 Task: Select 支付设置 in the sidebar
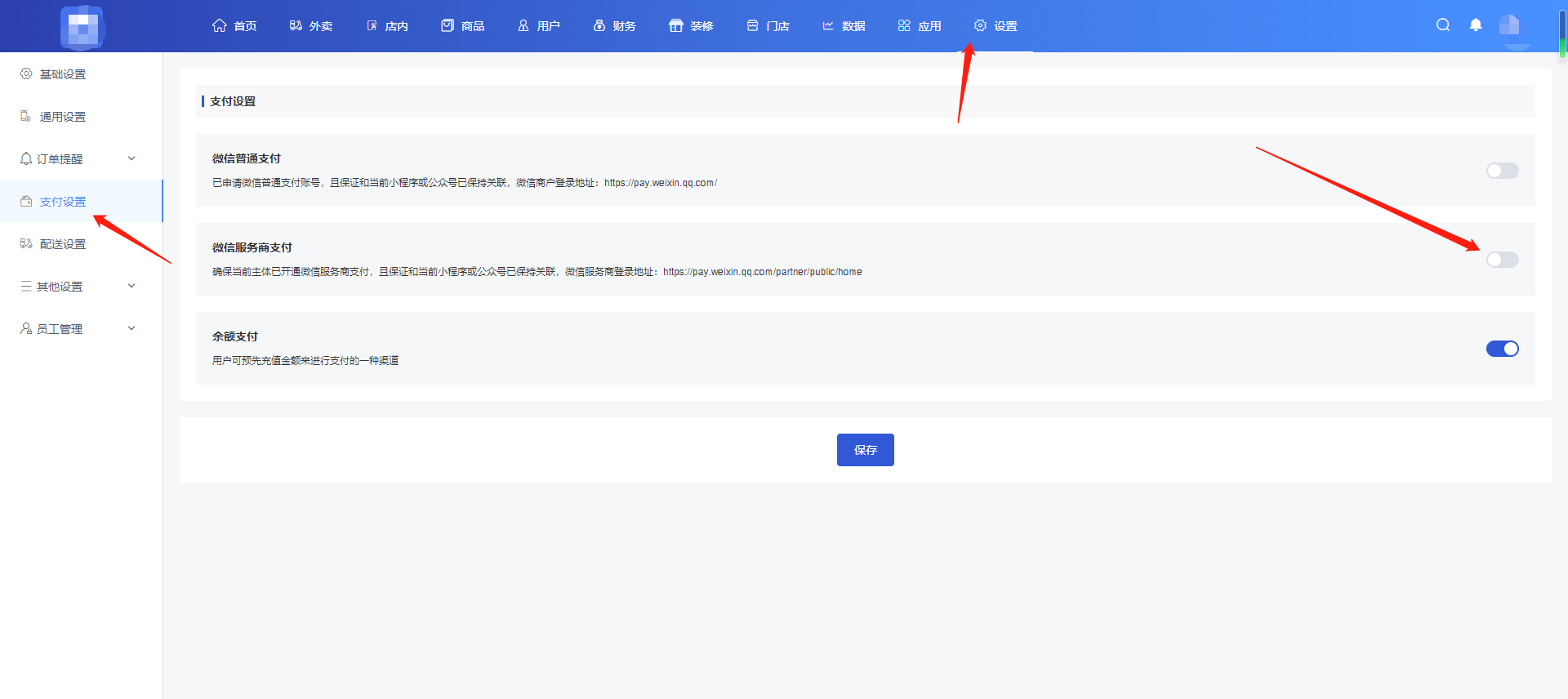click(62, 202)
